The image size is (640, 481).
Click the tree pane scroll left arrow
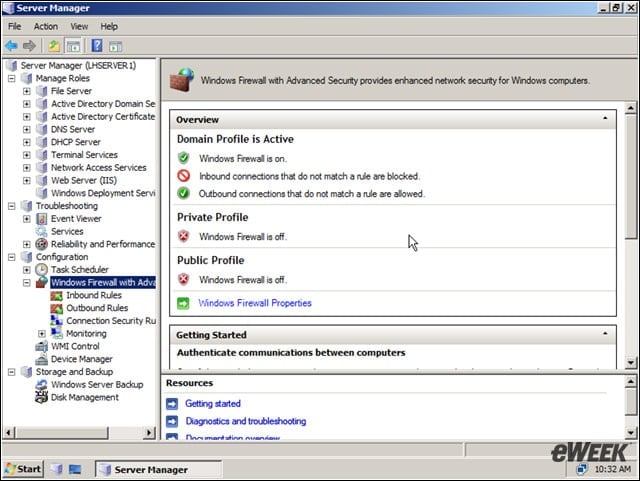[x=9, y=432]
